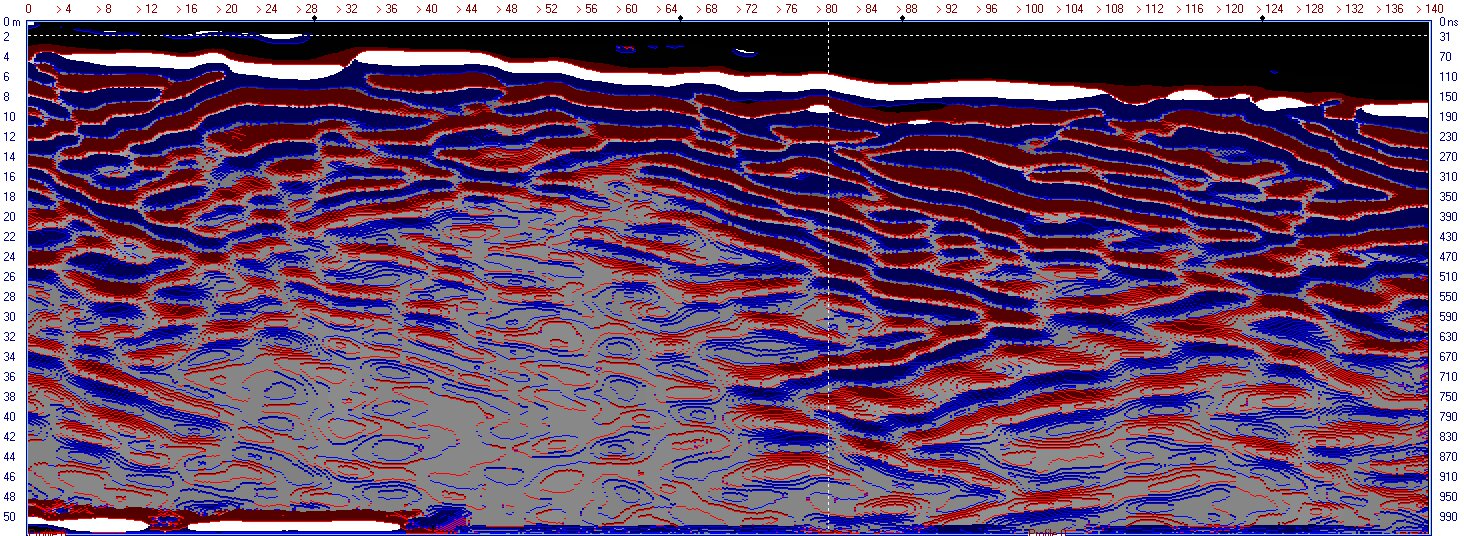This screenshot has height=536, width=1464.
Task: Click time label '31' on right axis
Action: click(1444, 37)
